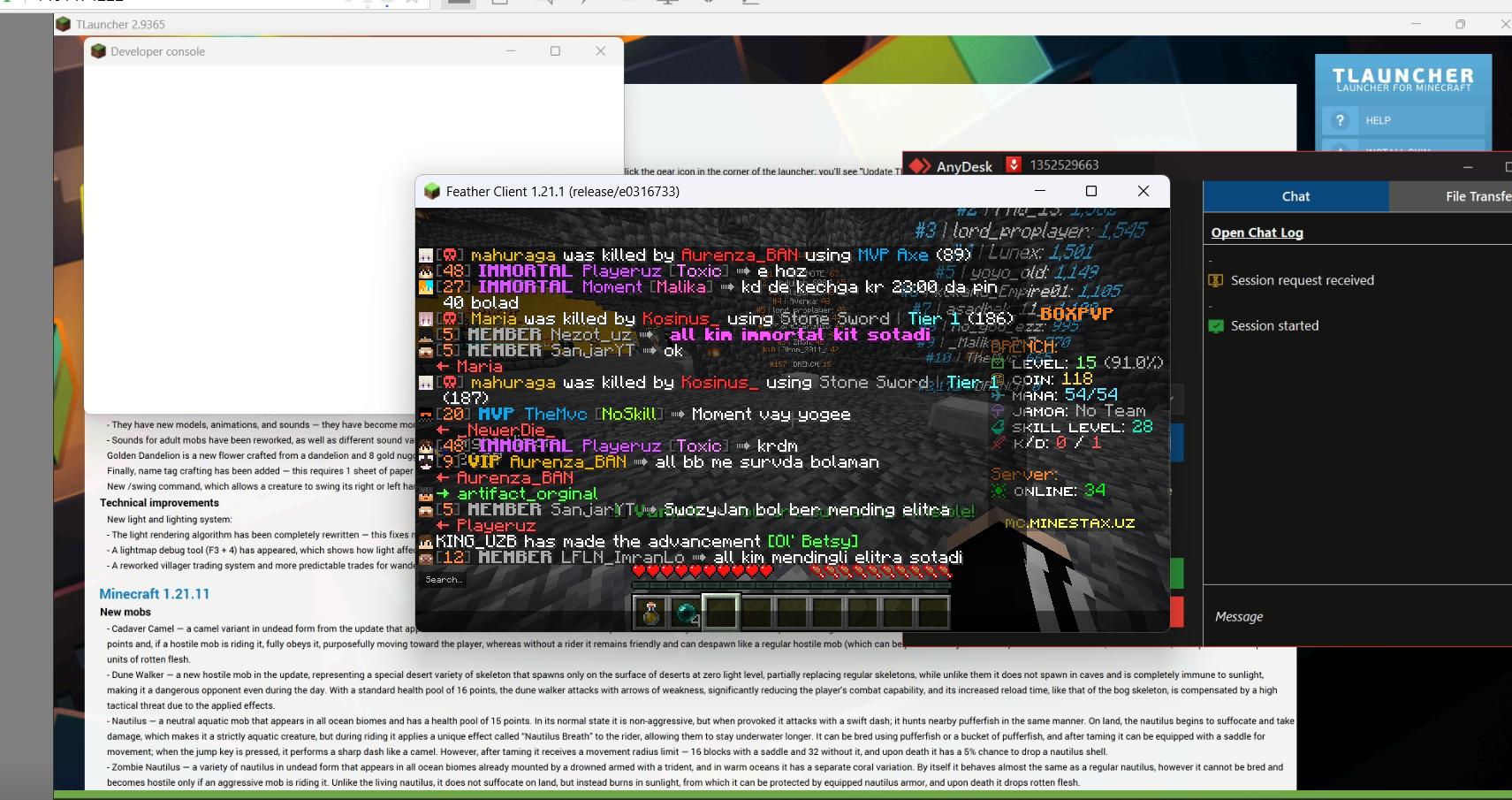
Task: Click the 'Technical improvements' heading in TLauncher
Action: coord(159,503)
